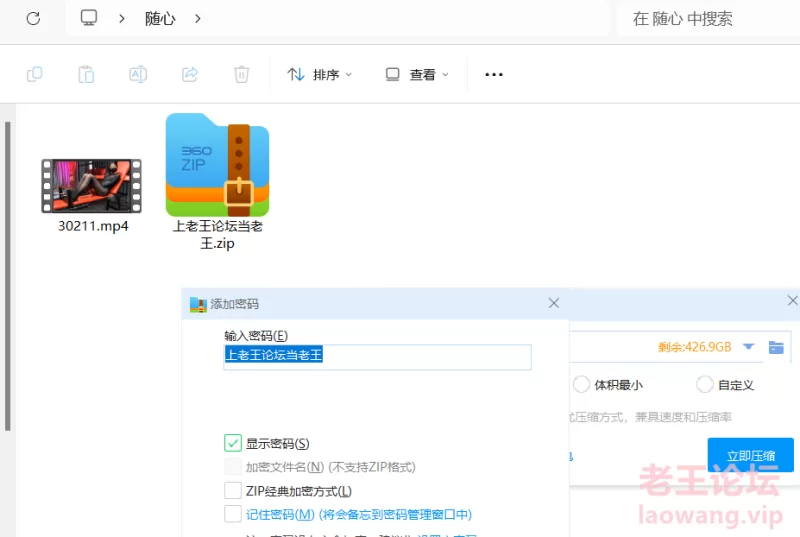800x537 pixels.
Task: Focus the 在 随心 中搜索 search box
Action: pyautogui.click(x=708, y=18)
